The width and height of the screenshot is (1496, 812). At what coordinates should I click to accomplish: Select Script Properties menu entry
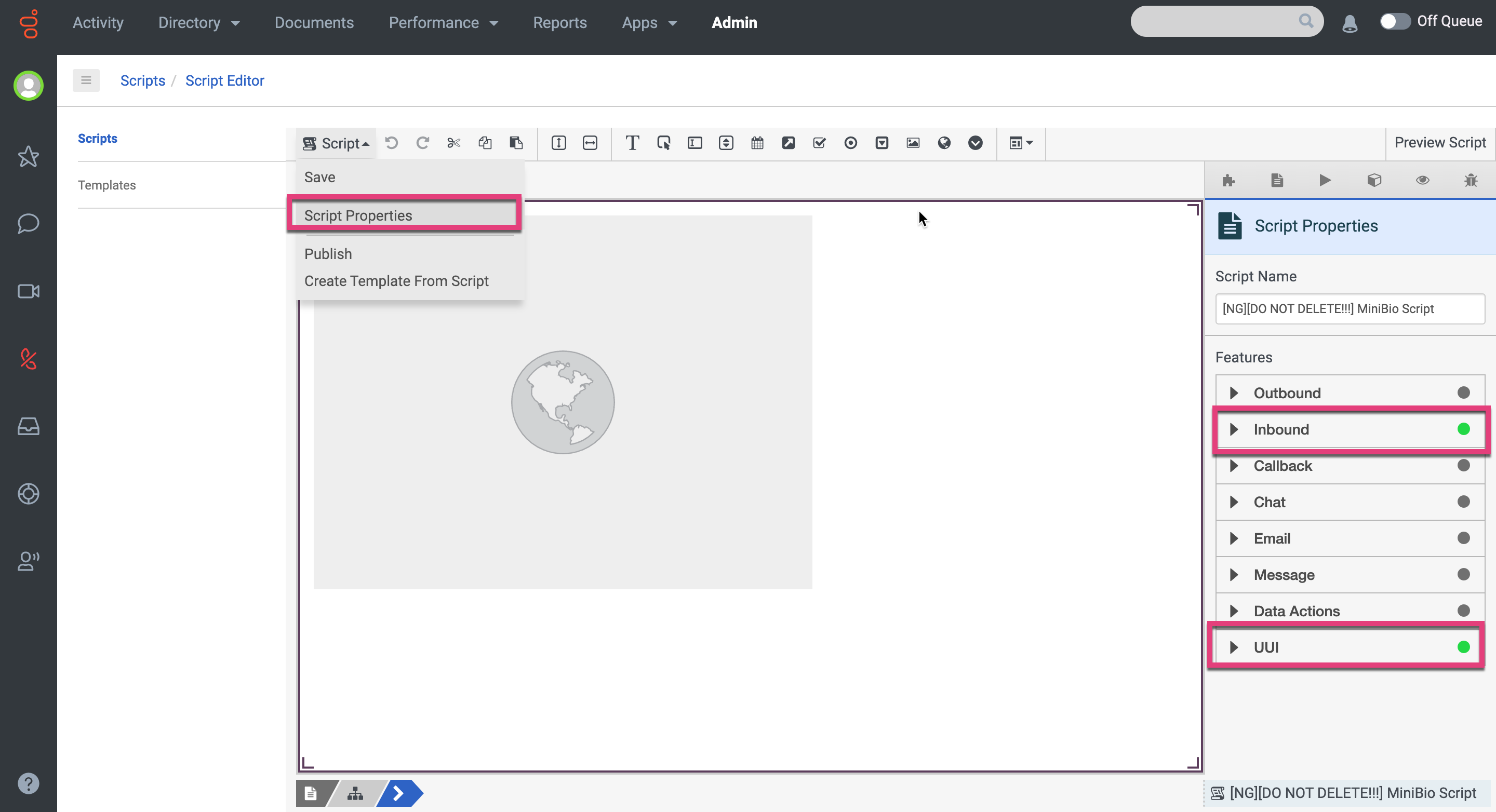[x=358, y=215]
